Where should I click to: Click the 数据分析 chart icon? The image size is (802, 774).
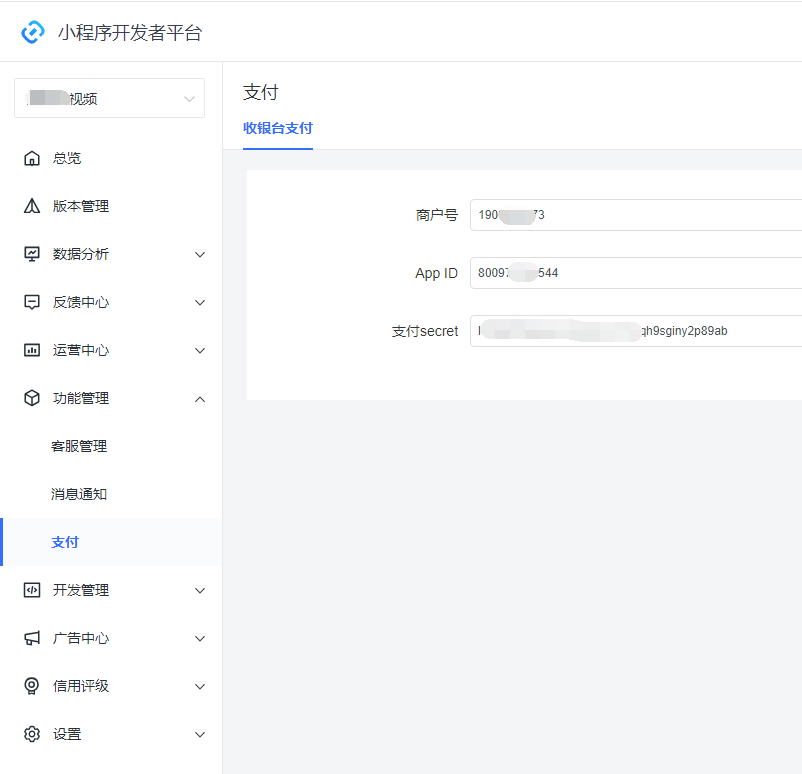pos(32,254)
